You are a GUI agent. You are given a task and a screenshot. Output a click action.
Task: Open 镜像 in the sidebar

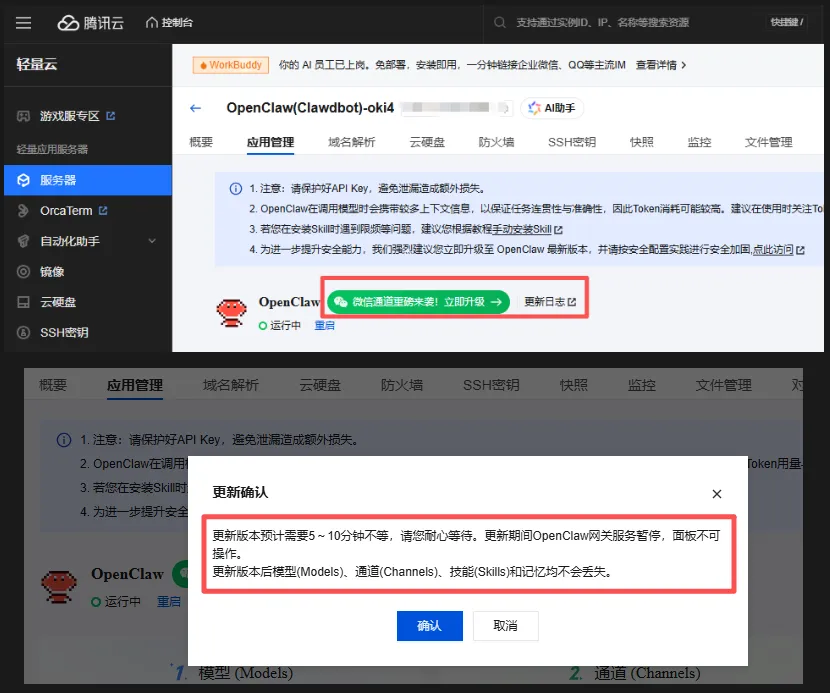(52, 272)
